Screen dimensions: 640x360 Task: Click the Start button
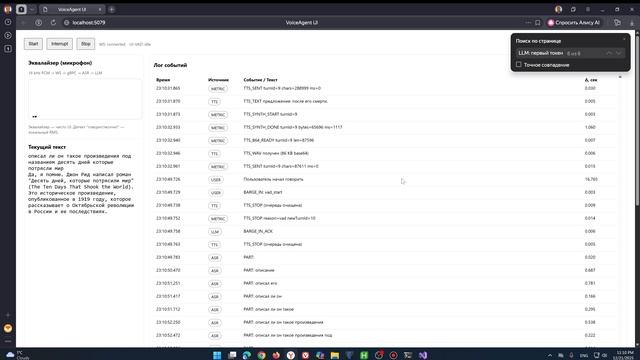point(33,44)
